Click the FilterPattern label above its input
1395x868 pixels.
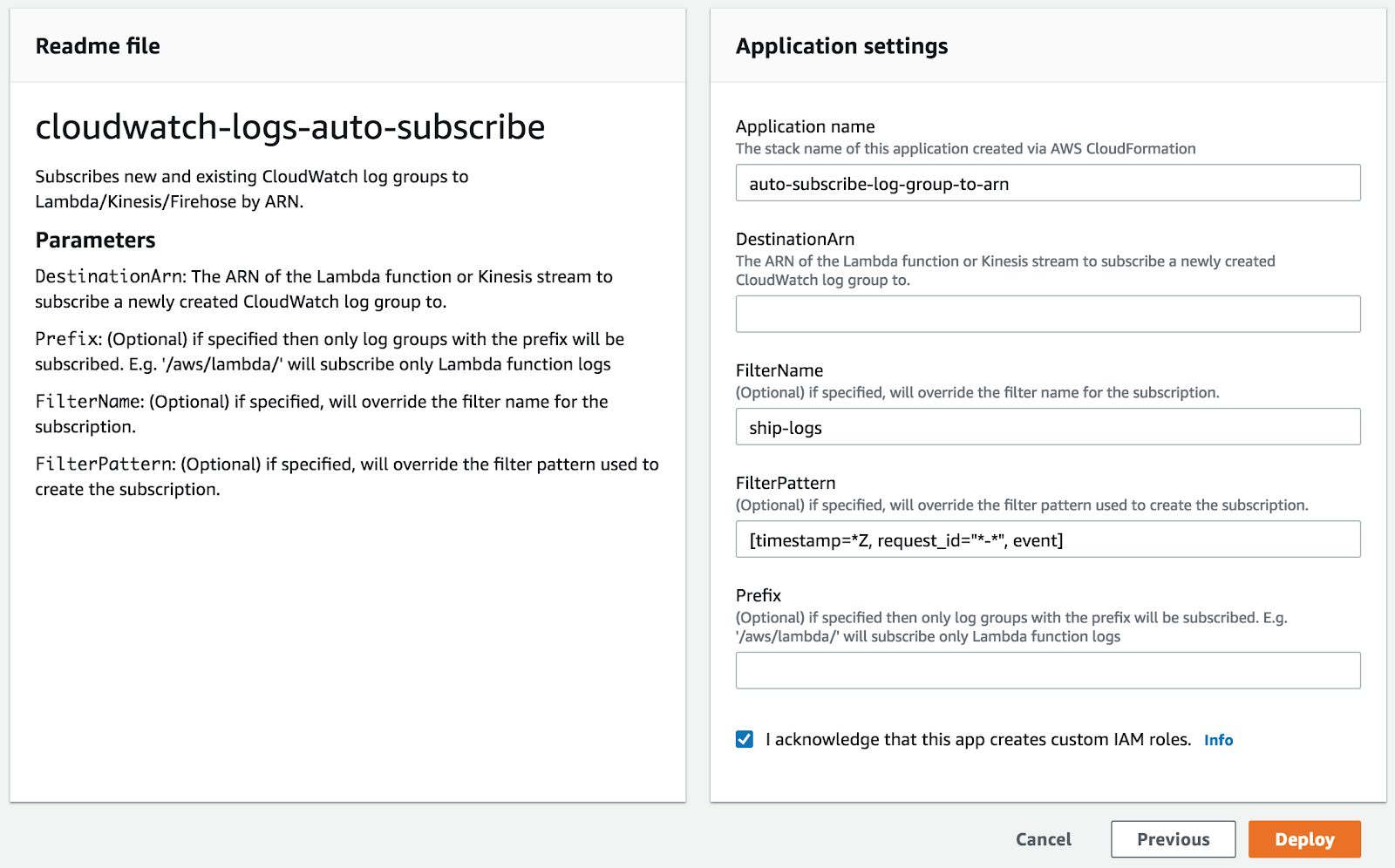pos(785,482)
